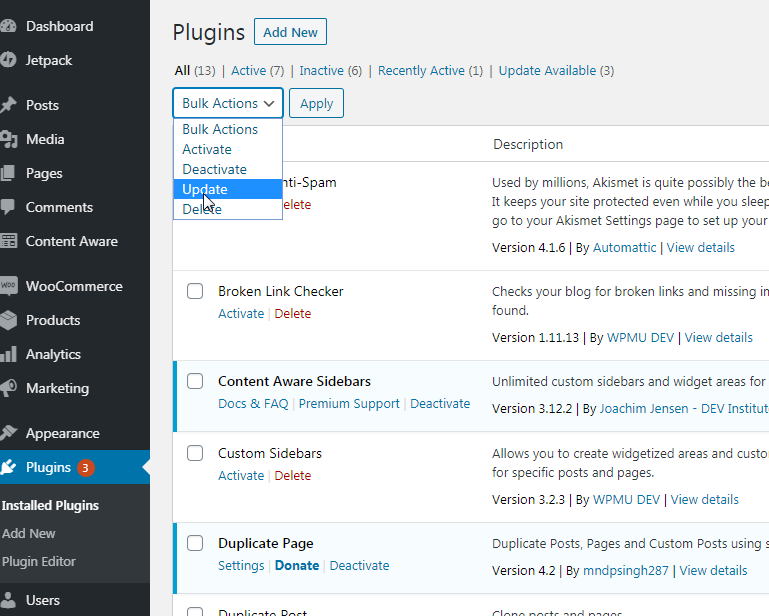
Task: Click the Jetpack icon in sidebar
Action: 8,60
